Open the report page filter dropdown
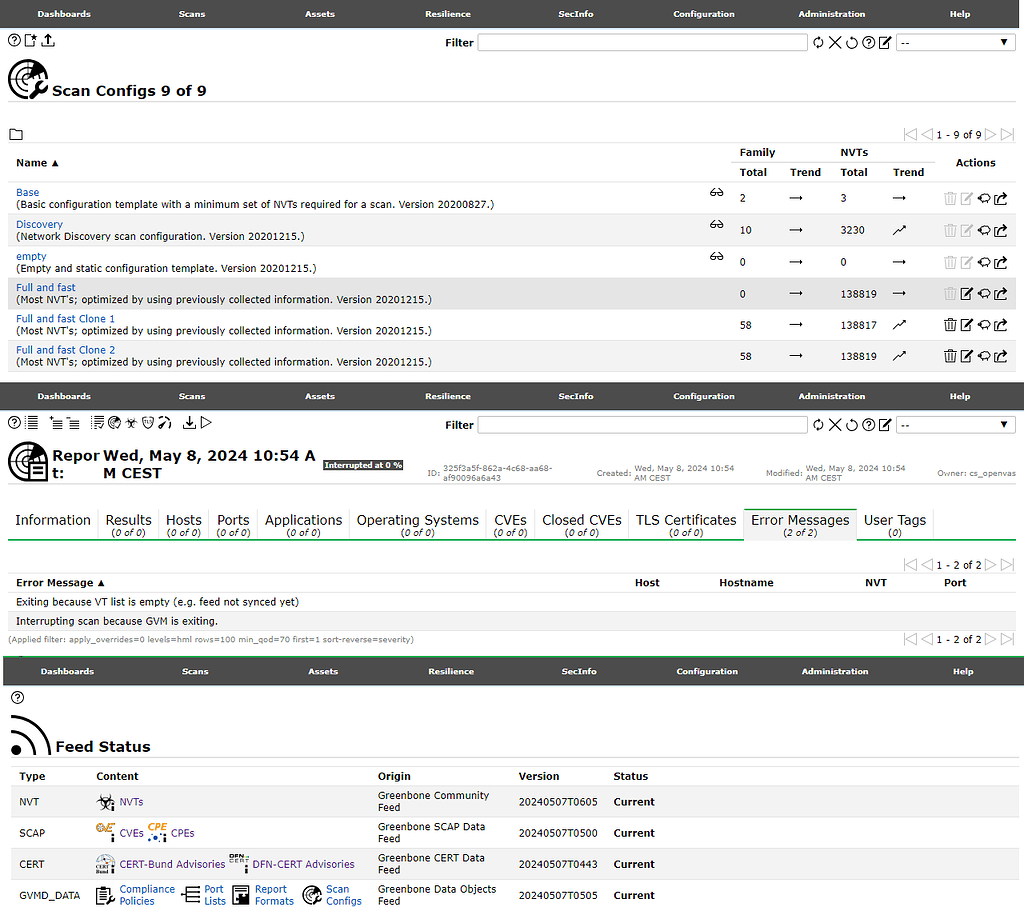This screenshot has height=907, width=1024. pyautogui.click(x=955, y=424)
